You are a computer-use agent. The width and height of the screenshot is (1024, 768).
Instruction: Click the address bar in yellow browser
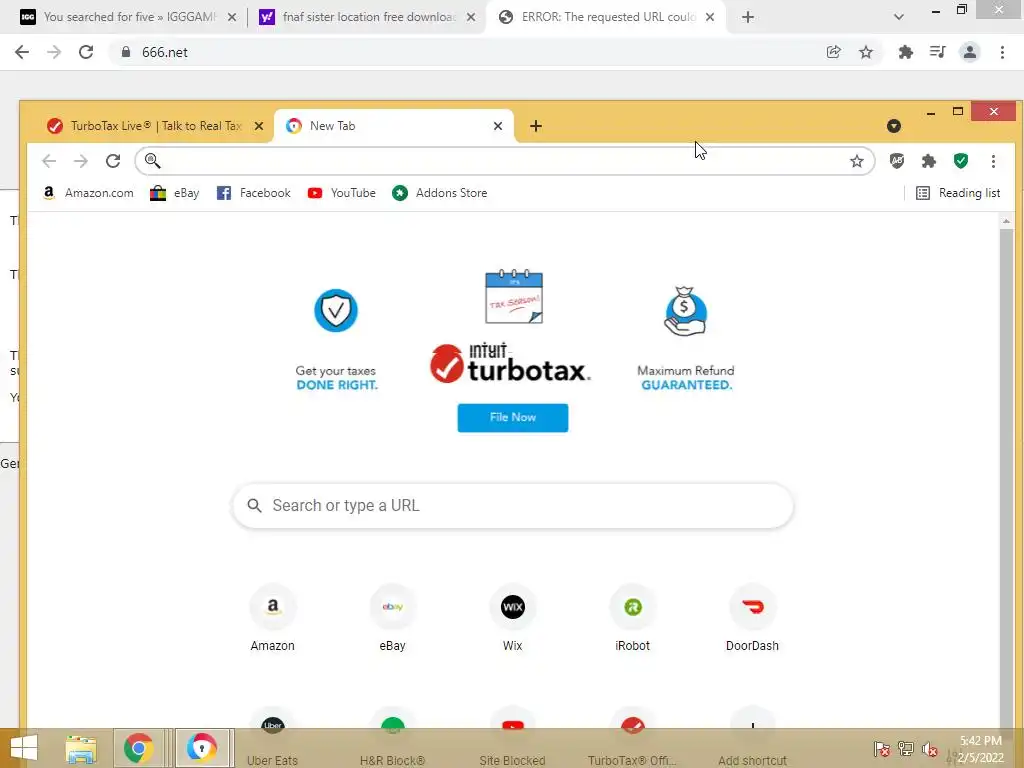point(504,161)
